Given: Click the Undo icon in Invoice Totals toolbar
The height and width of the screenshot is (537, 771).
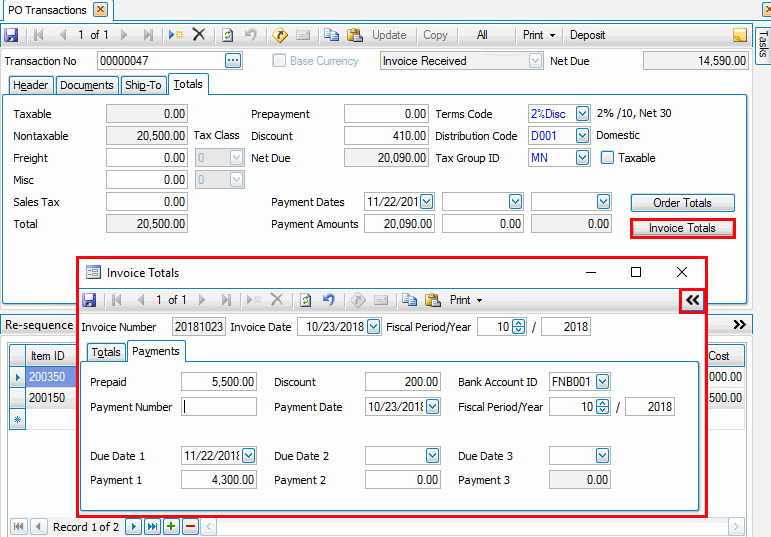Looking at the screenshot, I should (329, 300).
